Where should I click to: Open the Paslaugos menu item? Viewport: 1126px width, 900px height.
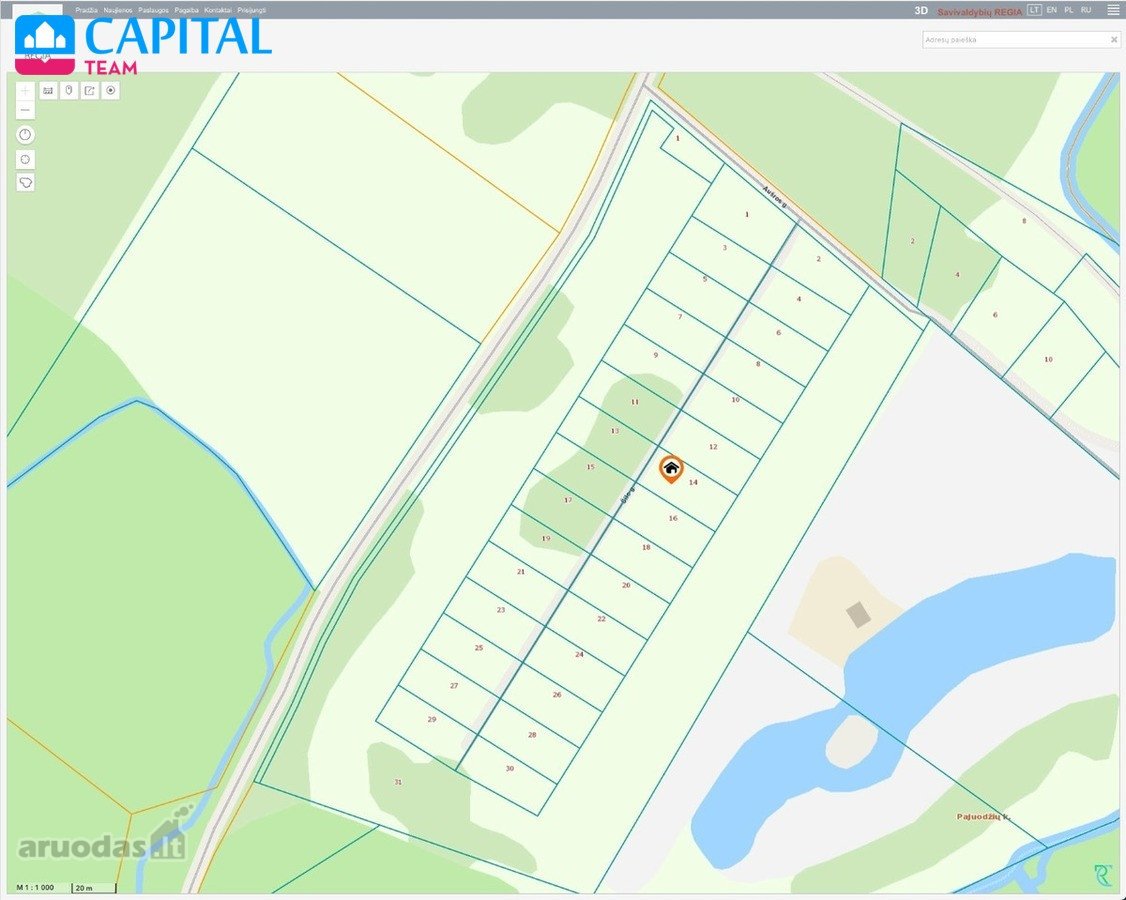coord(154,10)
